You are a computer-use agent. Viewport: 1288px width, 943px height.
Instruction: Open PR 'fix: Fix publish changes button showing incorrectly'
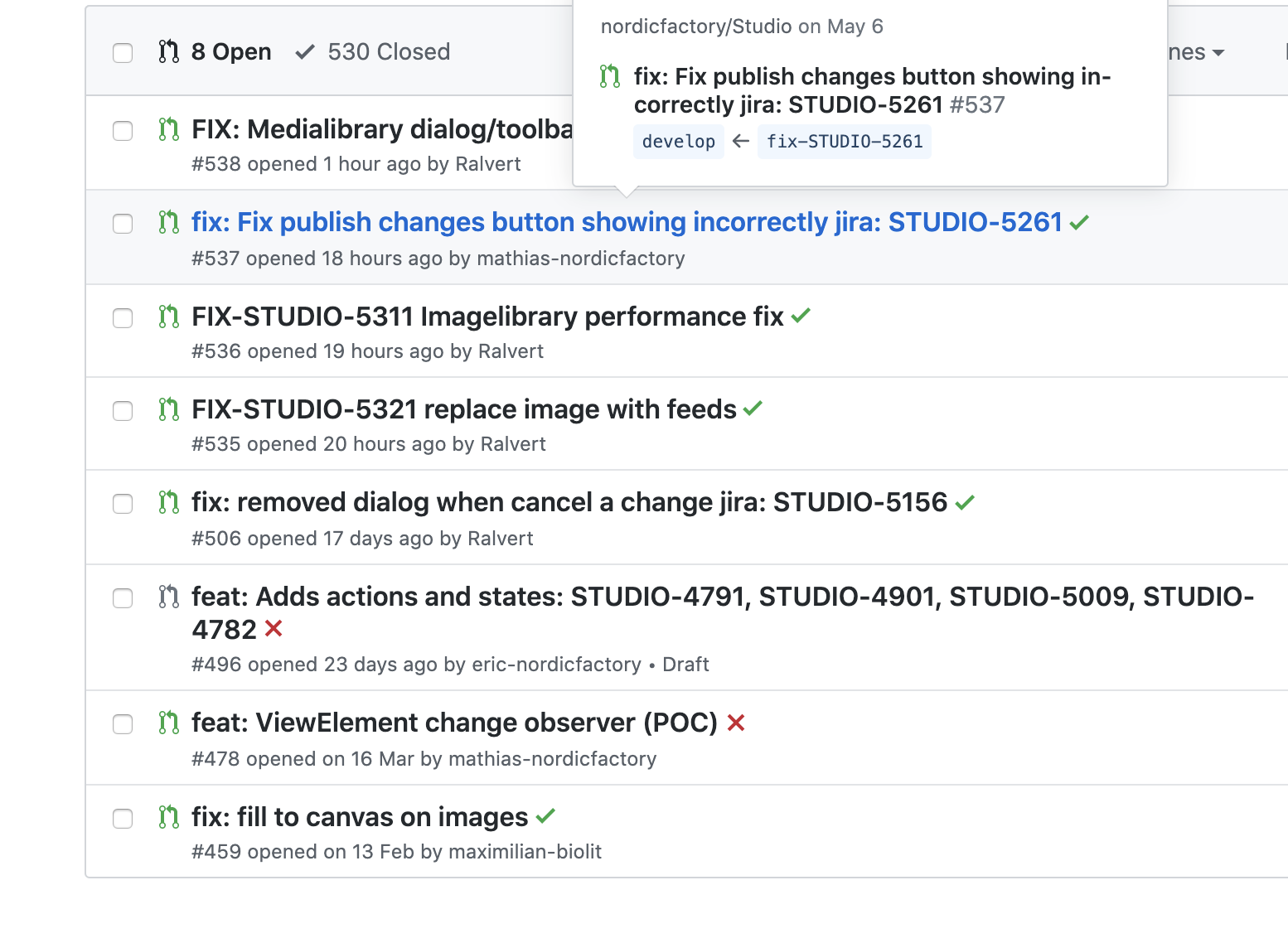coord(627,222)
